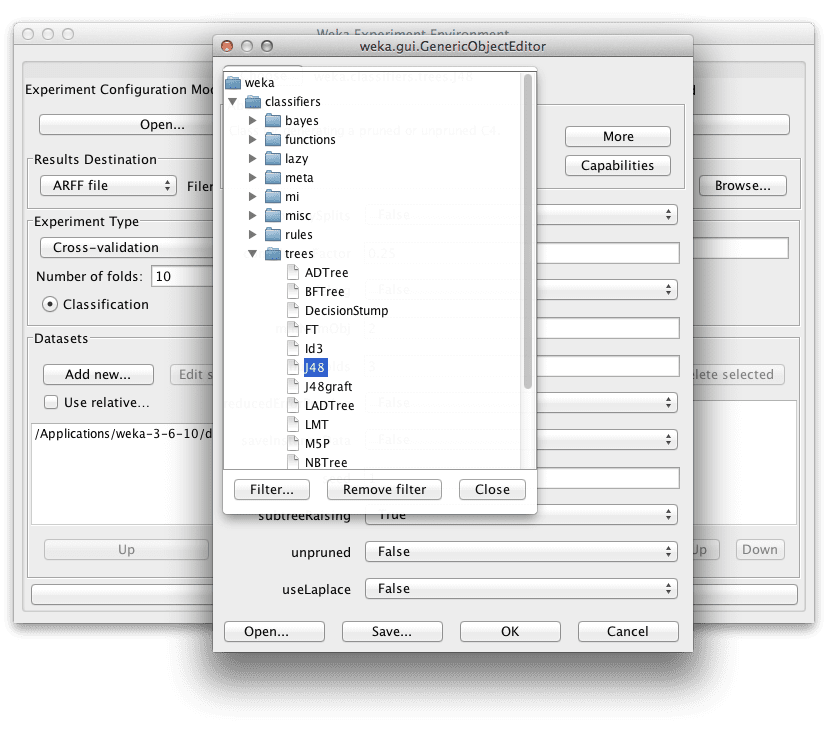
Task: Expand the meta tree node
Action: tap(252, 177)
